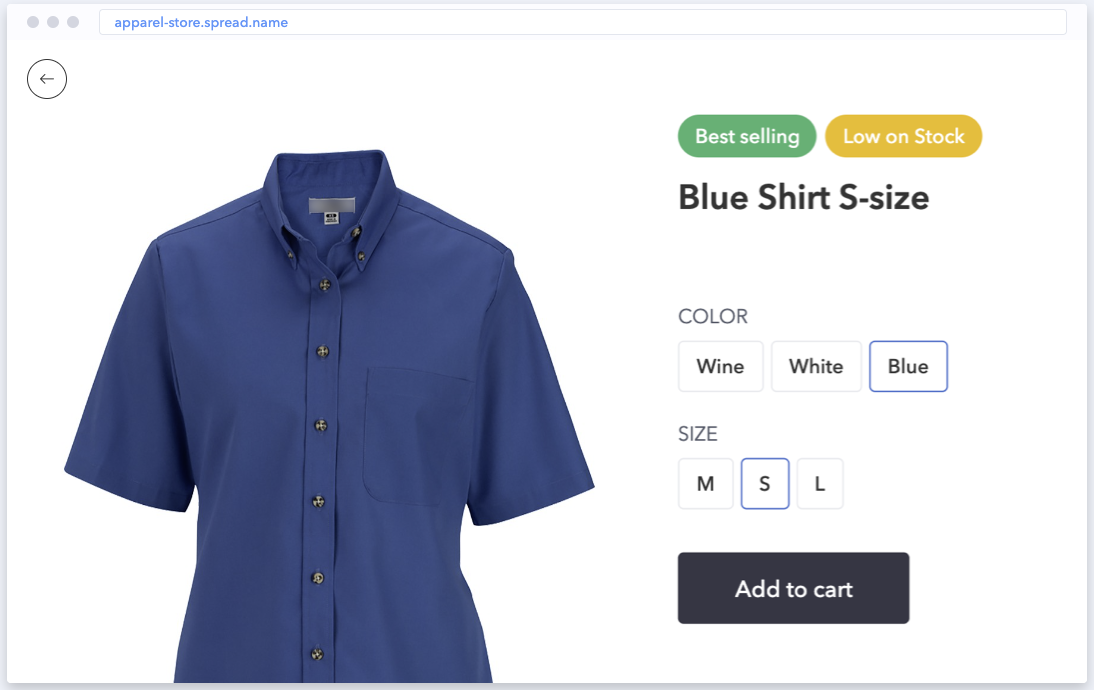This screenshot has height=690, width=1094.
Task: Click the Best selling badge
Action: tap(747, 136)
